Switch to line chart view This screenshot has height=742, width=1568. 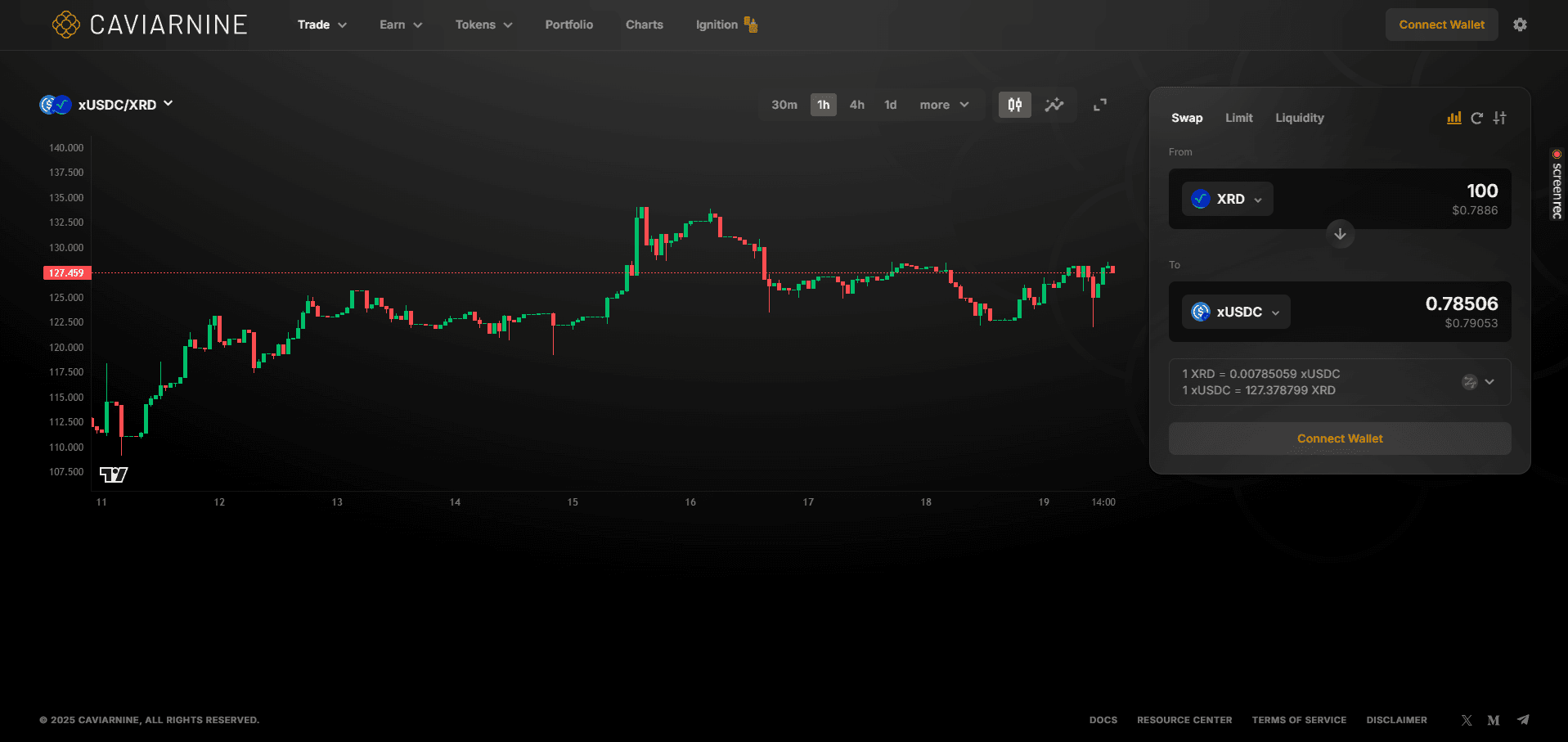click(1054, 105)
